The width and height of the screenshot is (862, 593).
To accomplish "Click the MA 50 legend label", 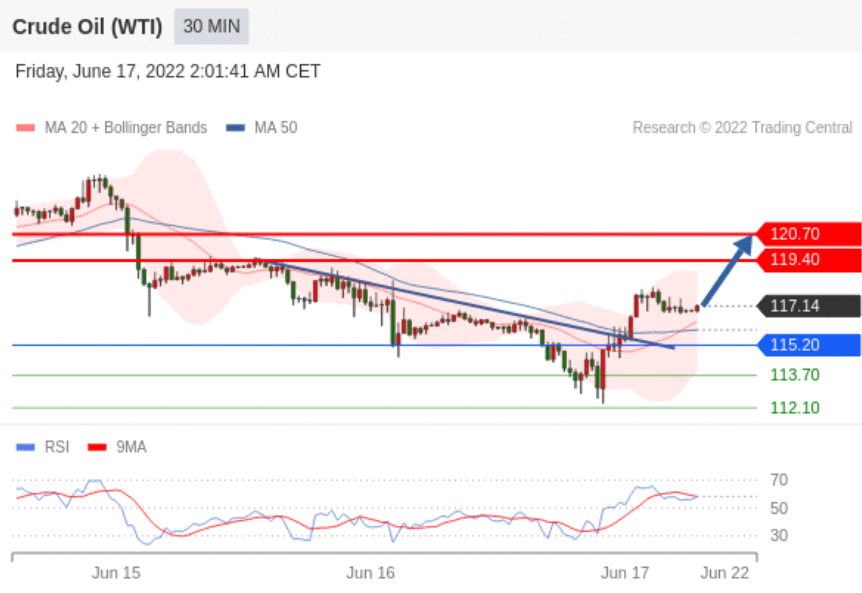I will click(275, 128).
